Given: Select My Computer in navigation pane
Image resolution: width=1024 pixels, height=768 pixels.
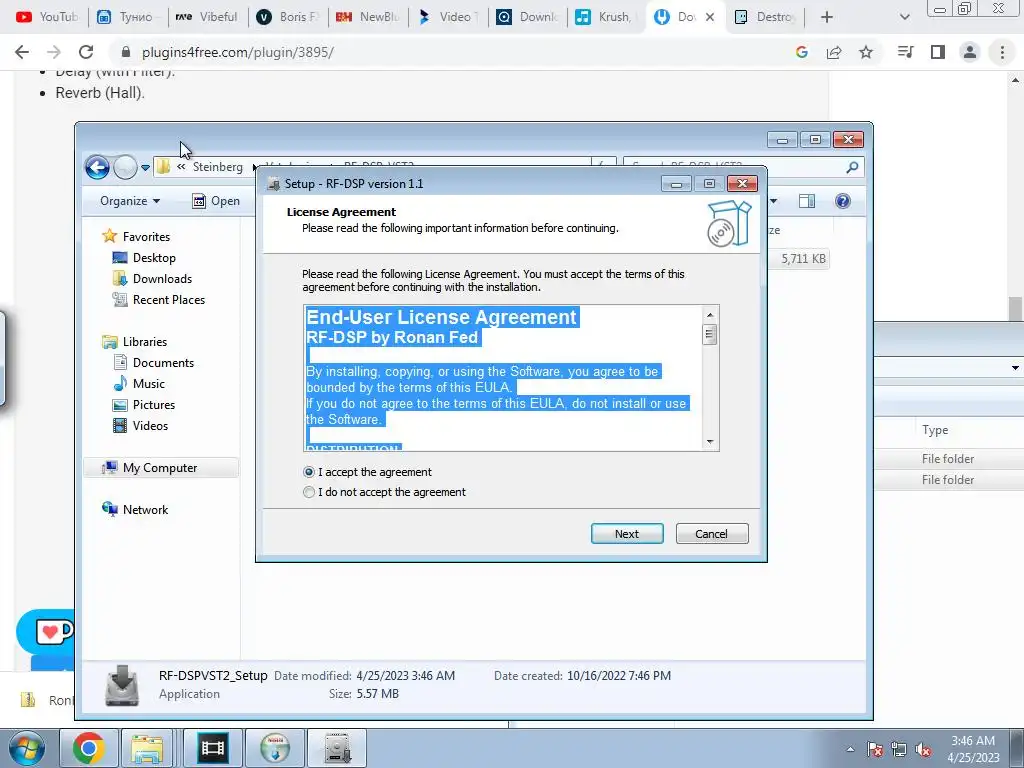Looking at the screenshot, I should coord(161,468).
